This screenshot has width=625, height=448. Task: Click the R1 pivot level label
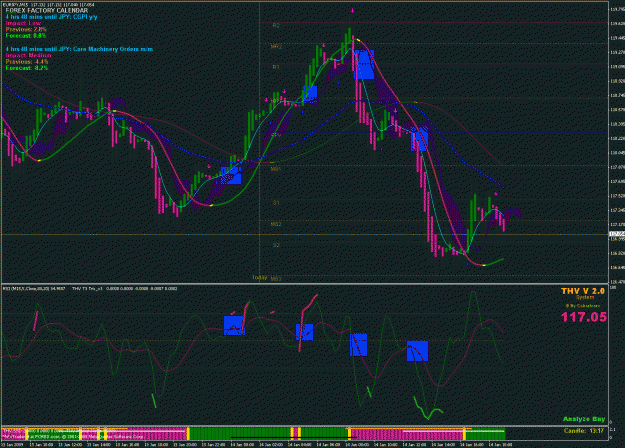click(x=276, y=67)
